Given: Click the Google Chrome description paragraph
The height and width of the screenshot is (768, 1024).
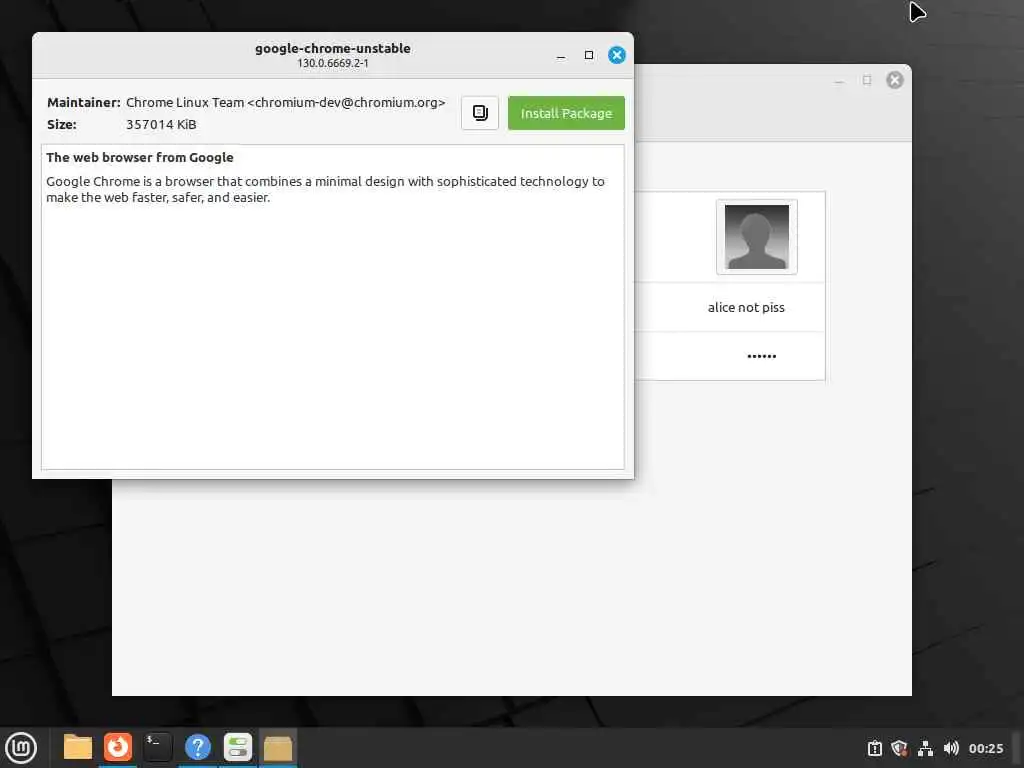Looking at the screenshot, I should 325,189.
